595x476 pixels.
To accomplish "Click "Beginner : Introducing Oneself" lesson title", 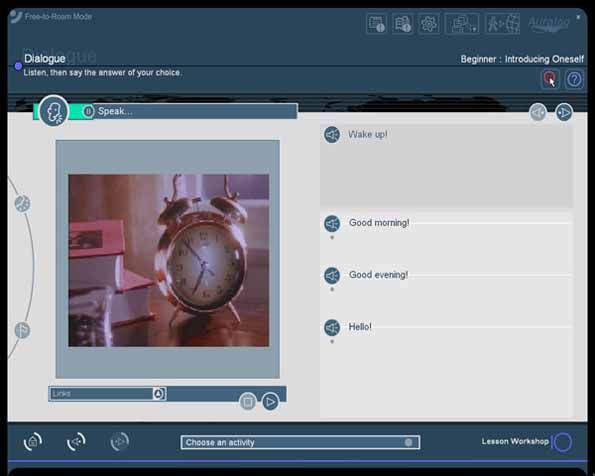I will click(522, 59).
